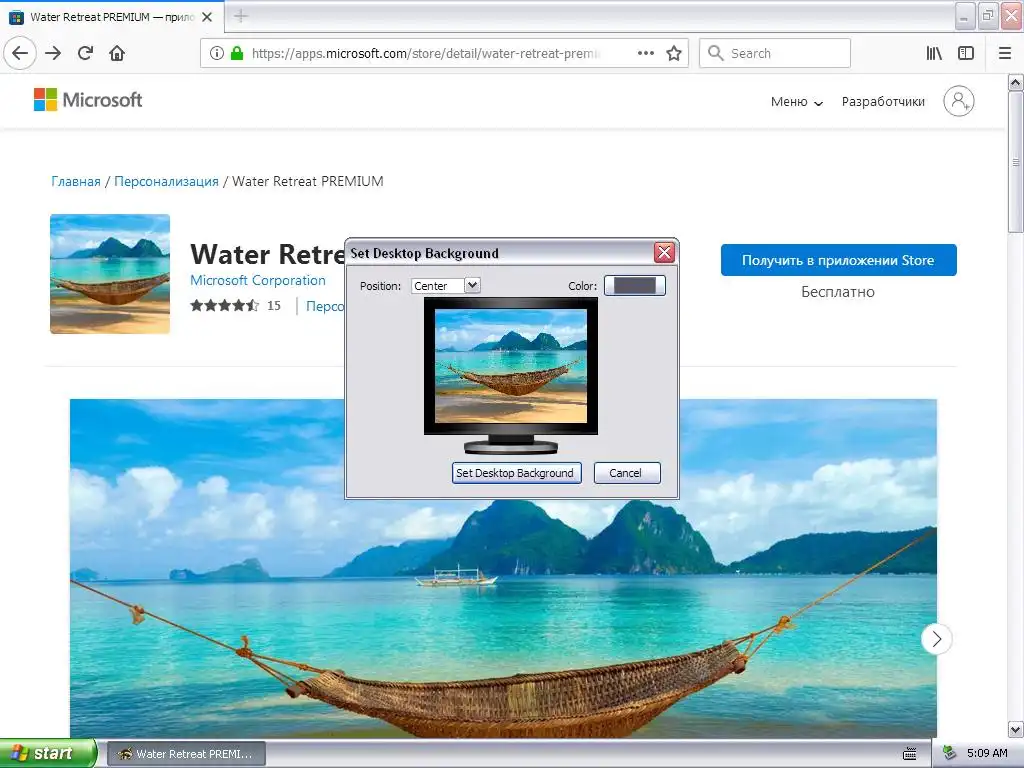Open the Firefox hamburger menu
The height and width of the screenshot is (768, 1024).
(1005, 53)
